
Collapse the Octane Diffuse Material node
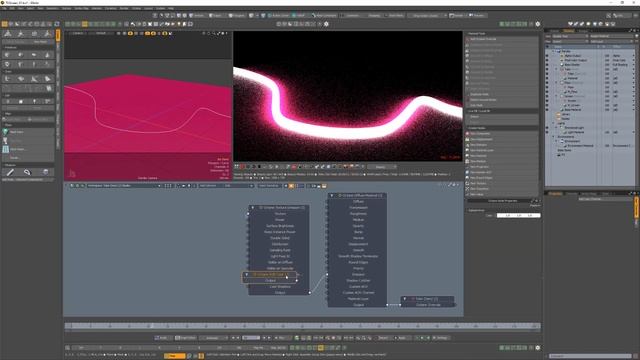pyautogui.click(x=331, y=196)
